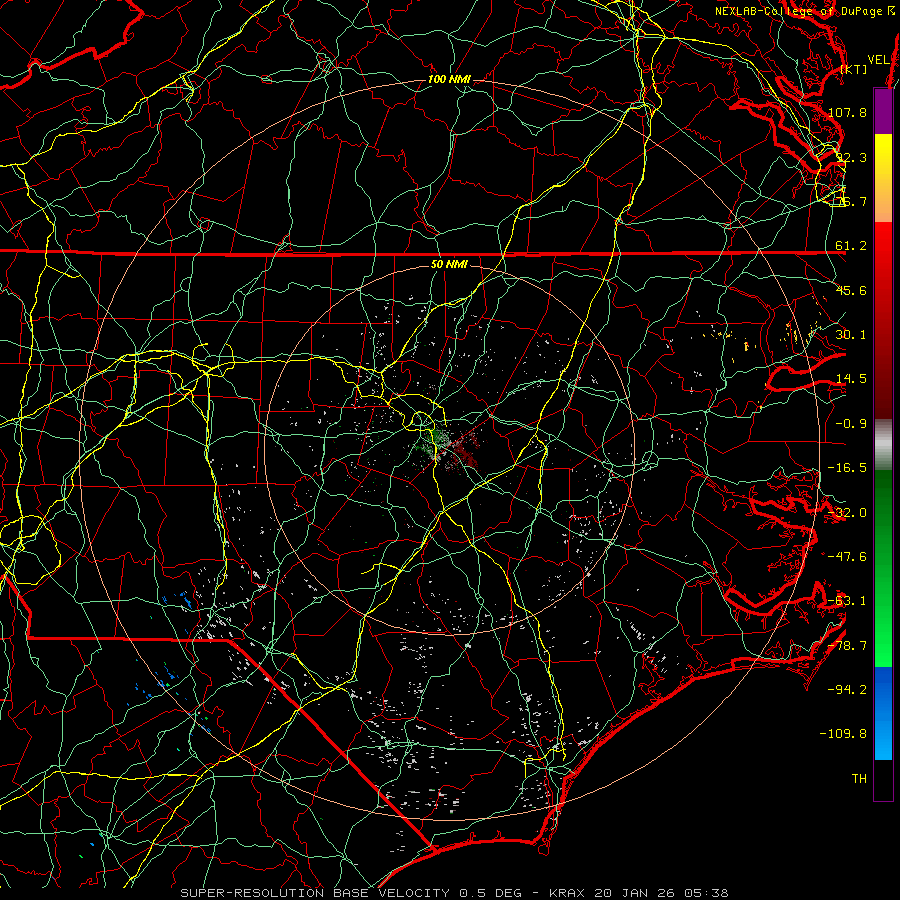Select the -32.0 value on the velocity scale
This screenshot has width=900, height=900.
click(x=847, y=513)
